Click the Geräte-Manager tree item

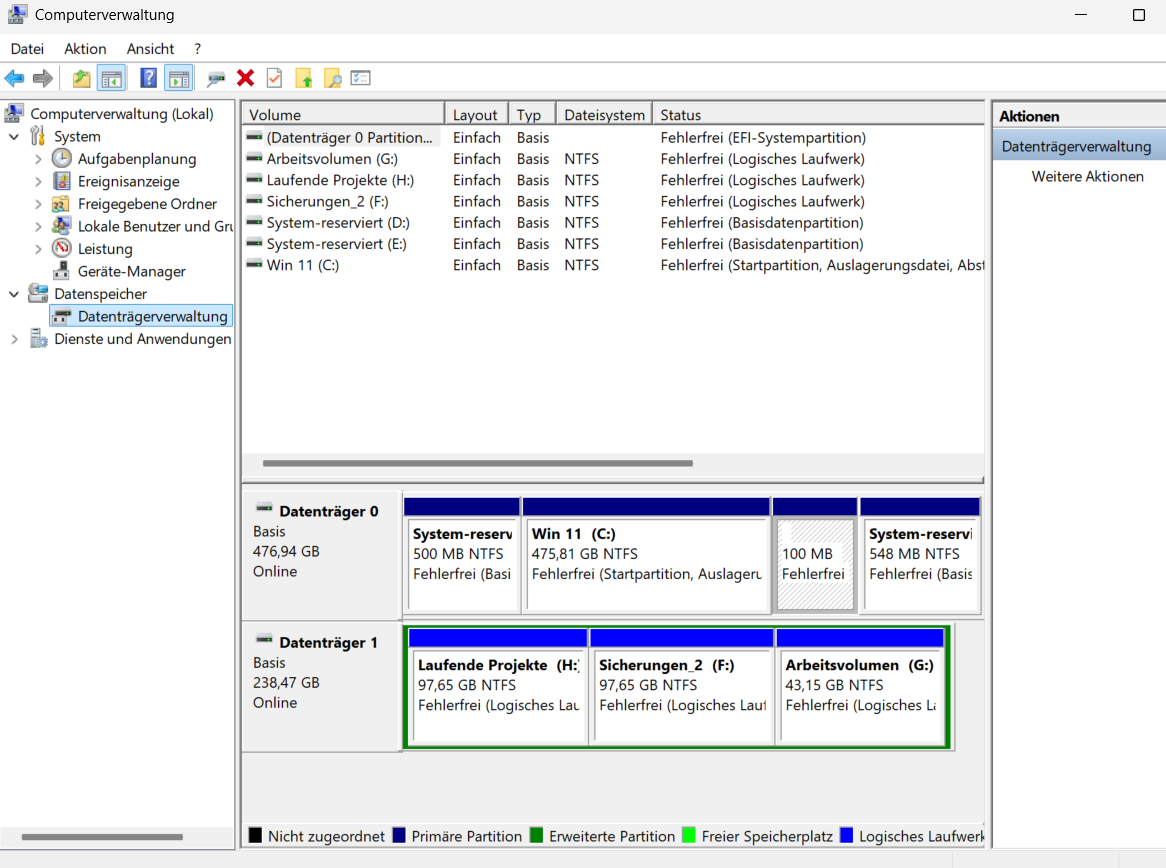131,271
